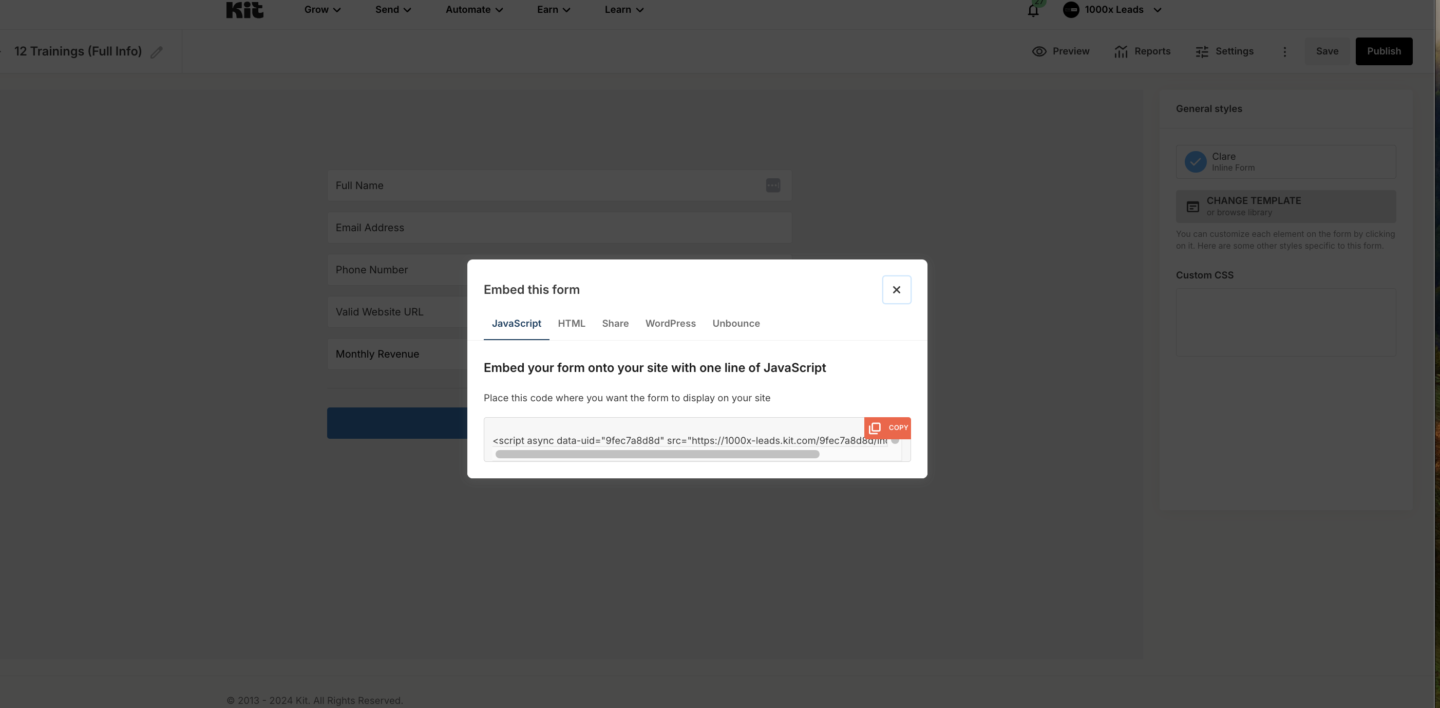The image size is (1440, 708).
Task: Open the notifications bell
Action: click(x=1033, y=10)
